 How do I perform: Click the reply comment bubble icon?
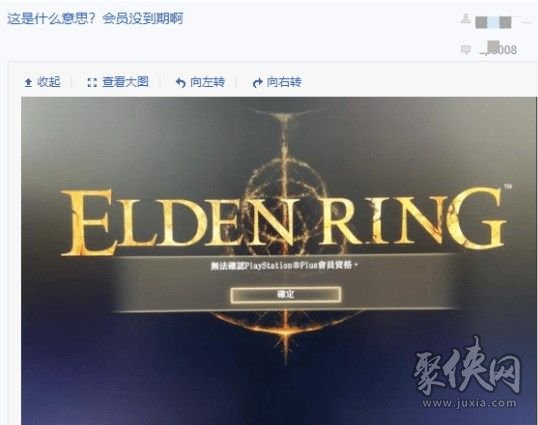466,50
